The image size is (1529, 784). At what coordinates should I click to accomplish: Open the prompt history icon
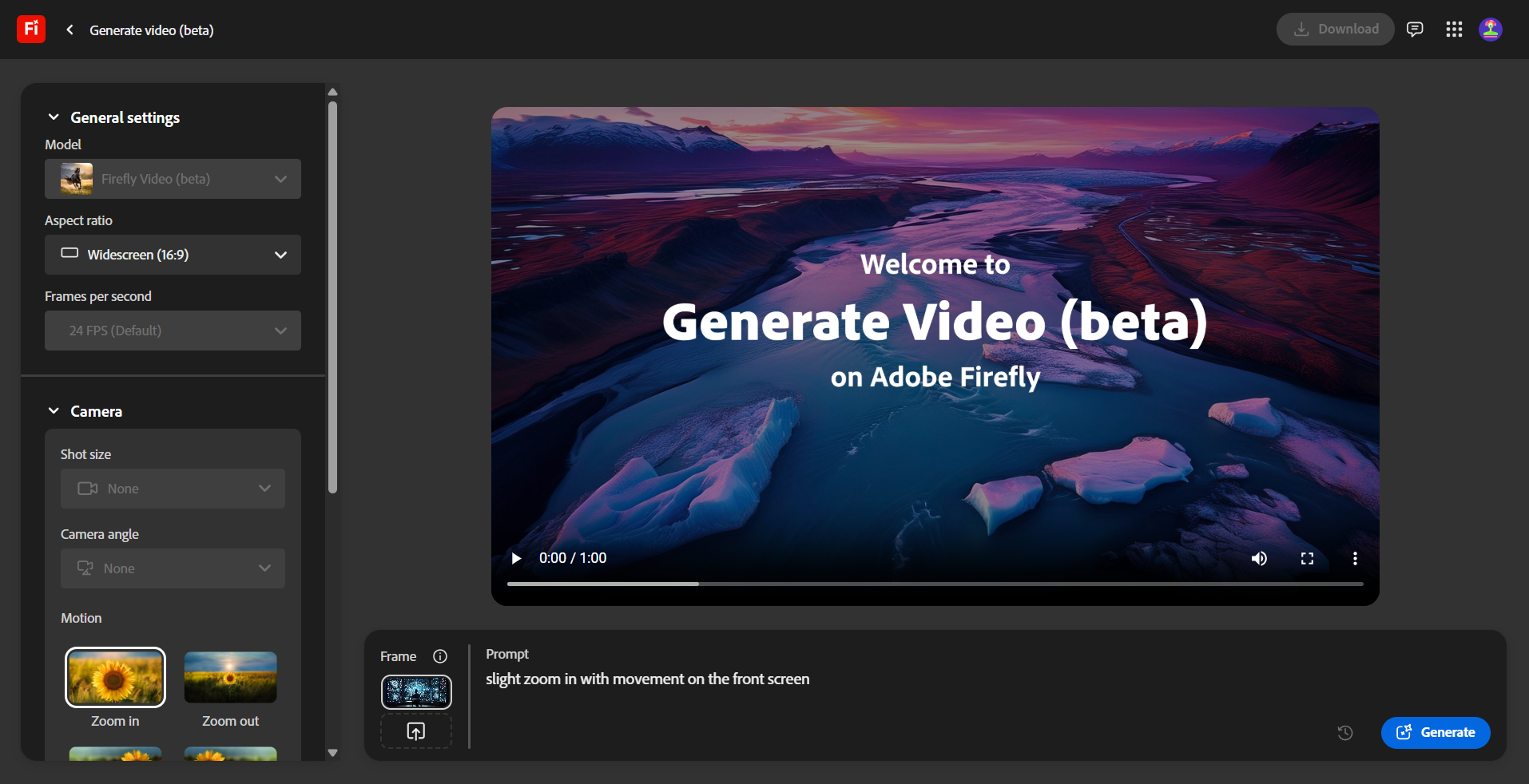click(1344, 732)
